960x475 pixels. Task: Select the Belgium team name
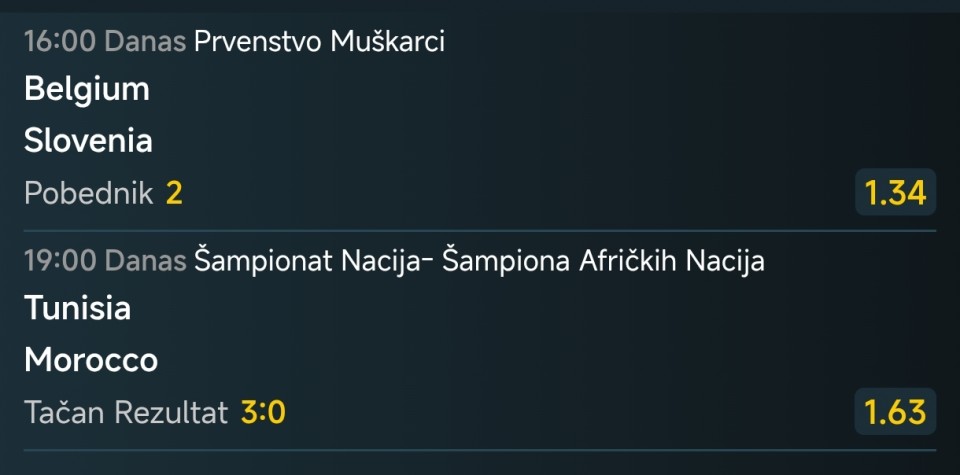pos(87,89)
